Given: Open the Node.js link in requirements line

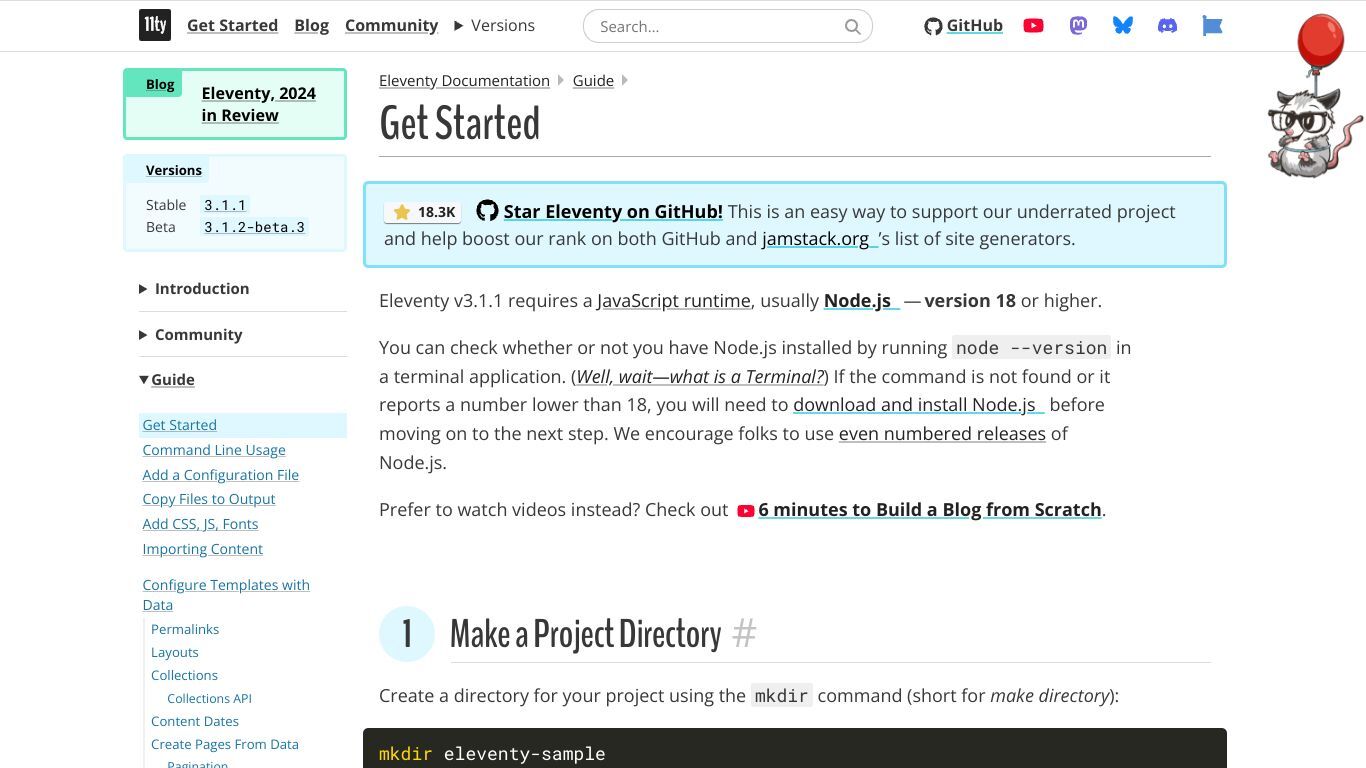Looking at the screenshot, I should (861, 300).
